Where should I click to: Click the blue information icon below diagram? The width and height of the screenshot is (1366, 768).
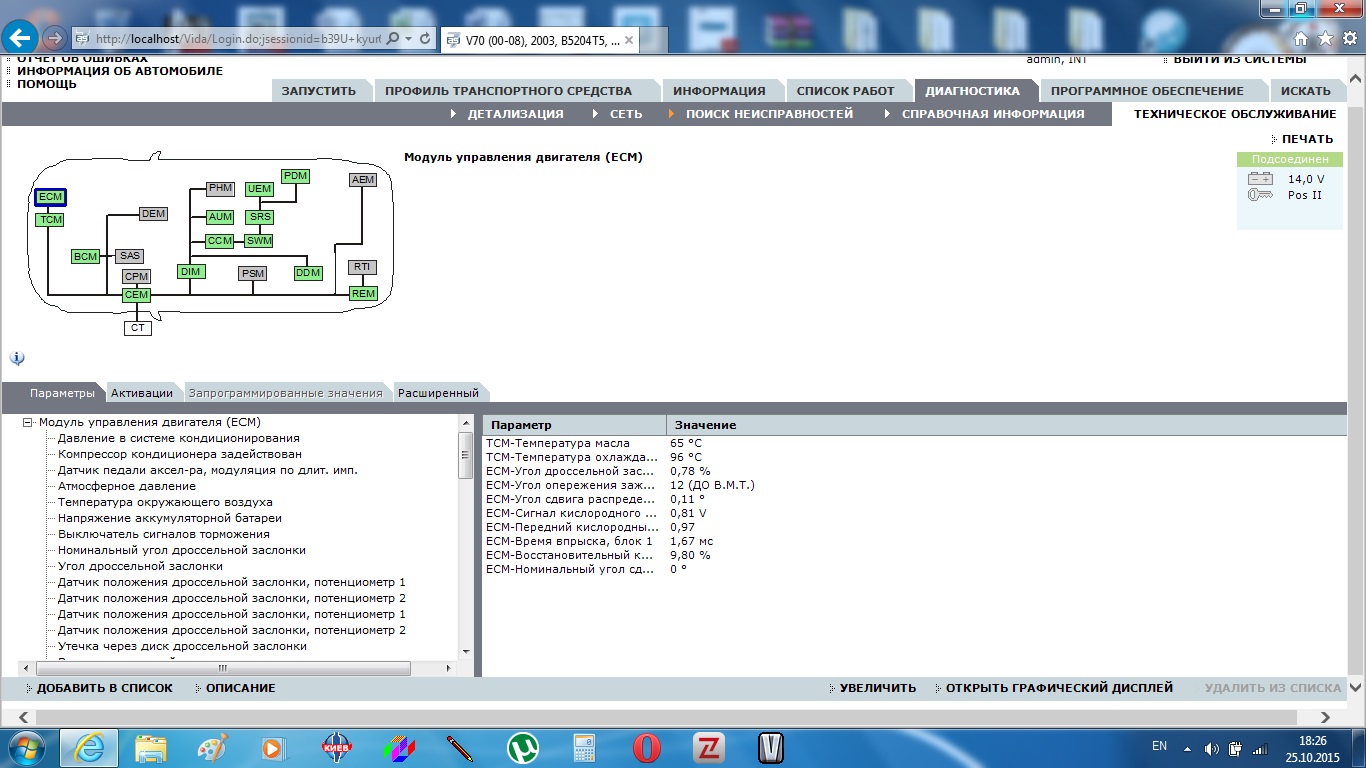[x=17, y=358]
